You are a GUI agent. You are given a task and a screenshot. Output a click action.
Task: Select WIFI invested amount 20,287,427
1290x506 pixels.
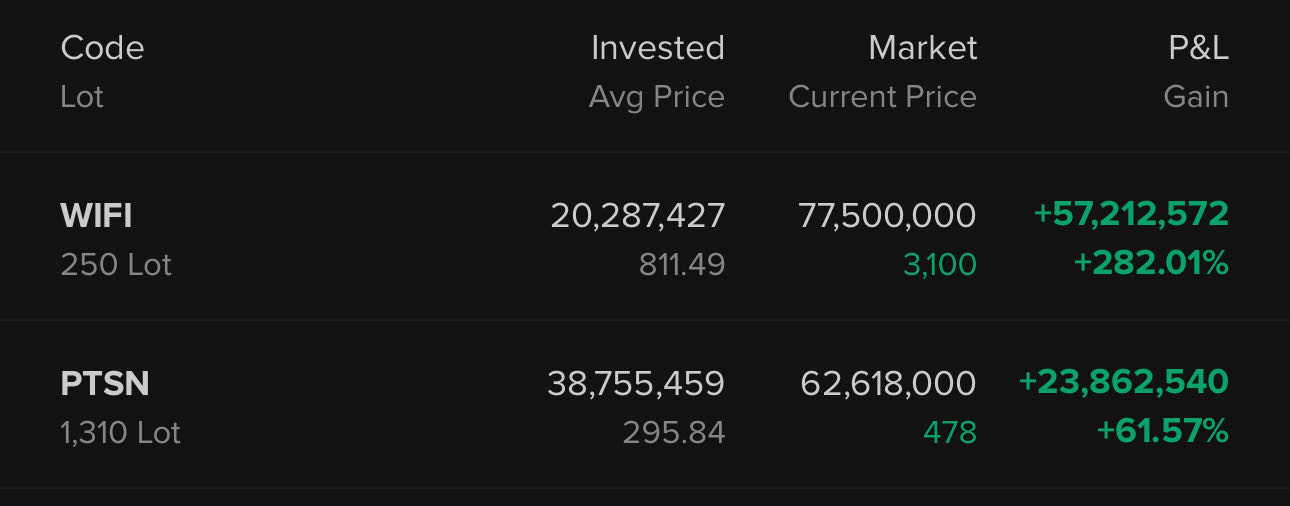637,215
